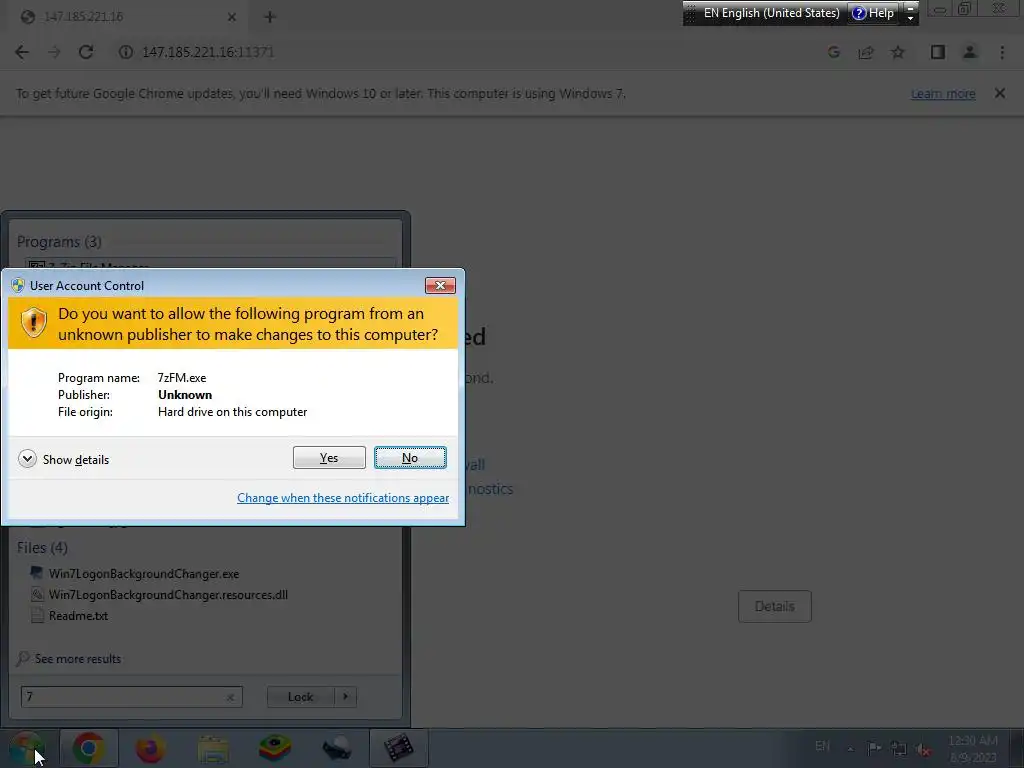Click the taskbar clock and date
Screen dimensions: 1024x768
coord(973,749)
